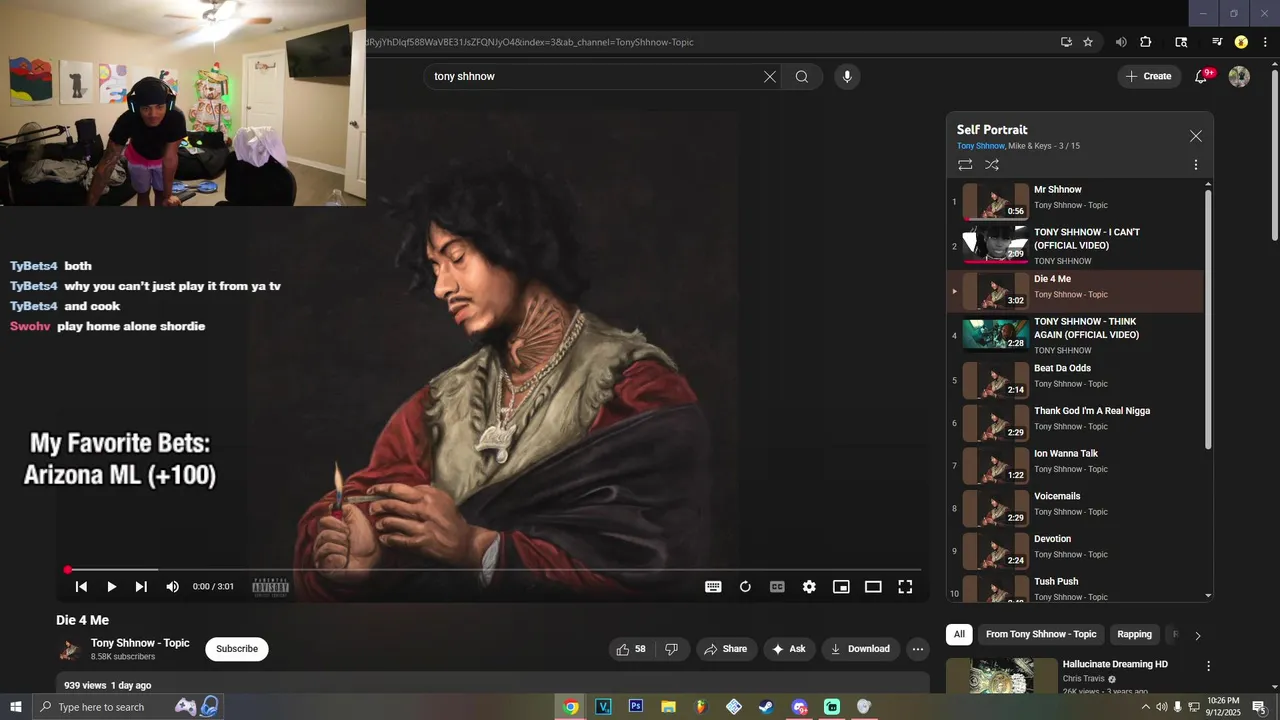The image size is (1280, 720).
Task: Open the YouTube account avatar menu
Action: [1239, 76]
